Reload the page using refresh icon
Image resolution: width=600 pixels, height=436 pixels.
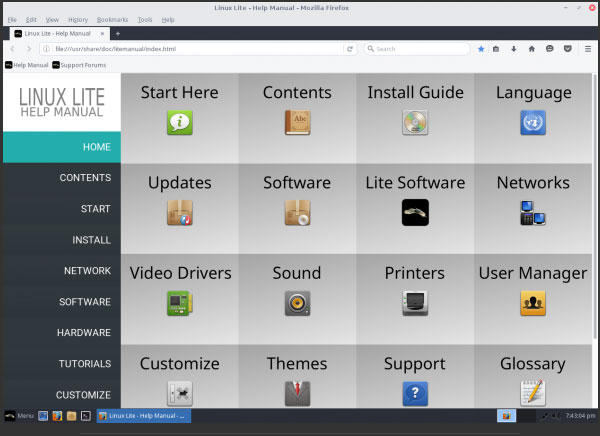pyautogui.click(x=350, y=49)
